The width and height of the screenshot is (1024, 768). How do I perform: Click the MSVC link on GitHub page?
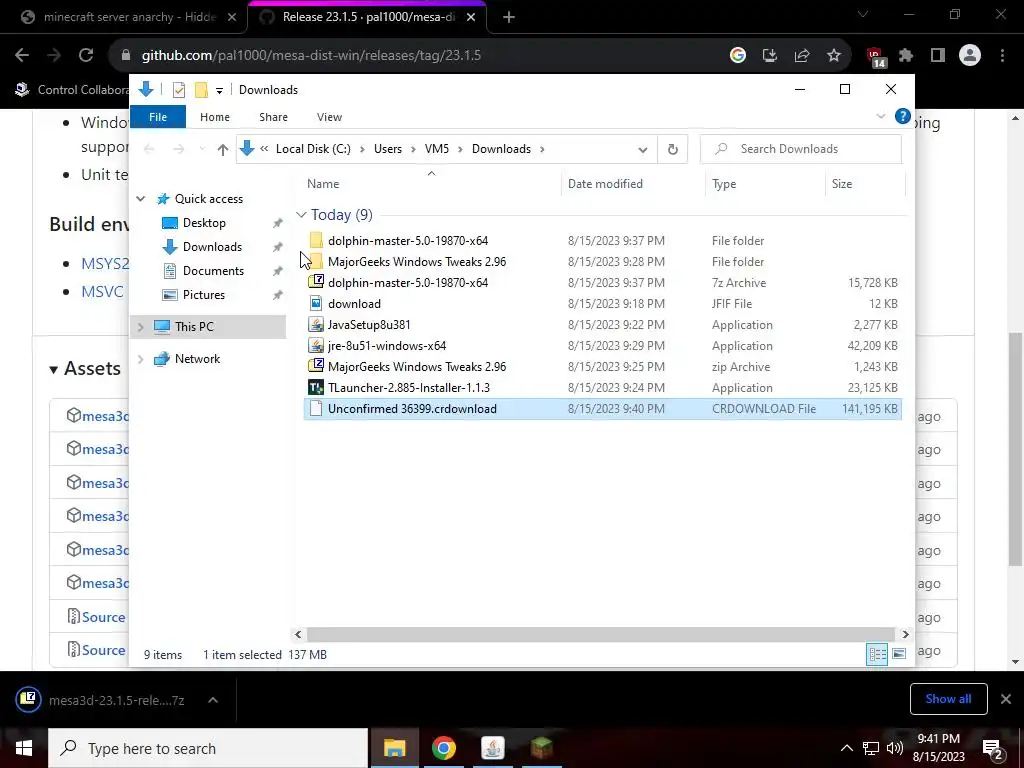click(102, 291)
